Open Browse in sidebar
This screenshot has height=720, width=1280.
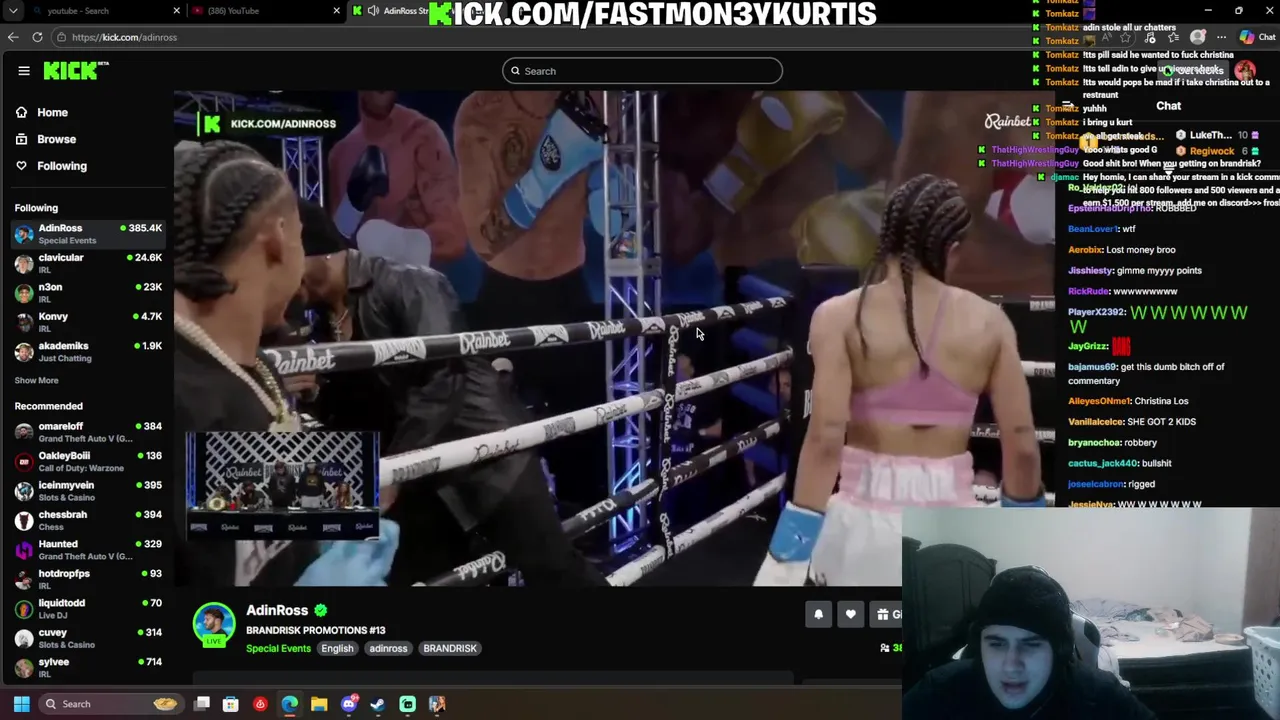pyautogui.click(x=56, y=139)
